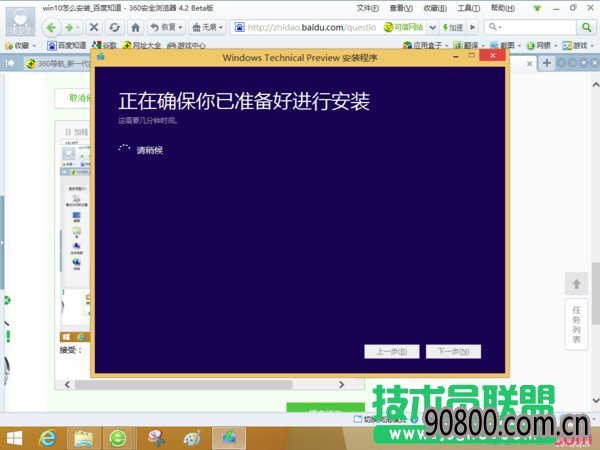
Task: Open the 查看(V) menu
Action: (x=401, y=8)
